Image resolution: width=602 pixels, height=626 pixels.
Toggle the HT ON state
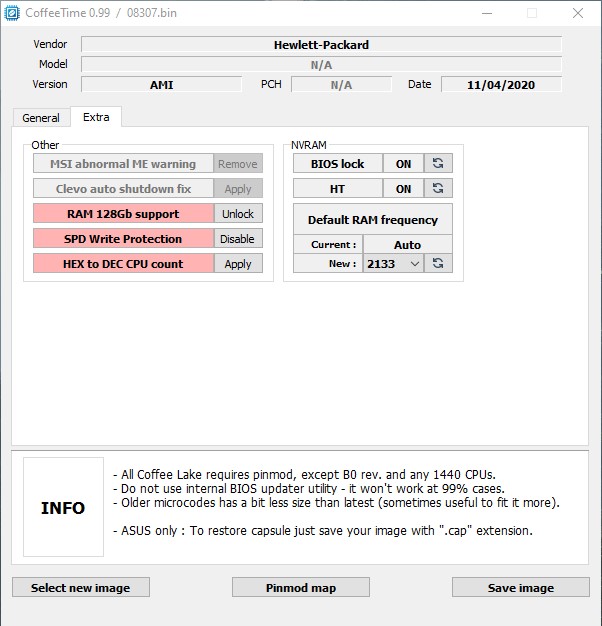(x=403, y=188)
